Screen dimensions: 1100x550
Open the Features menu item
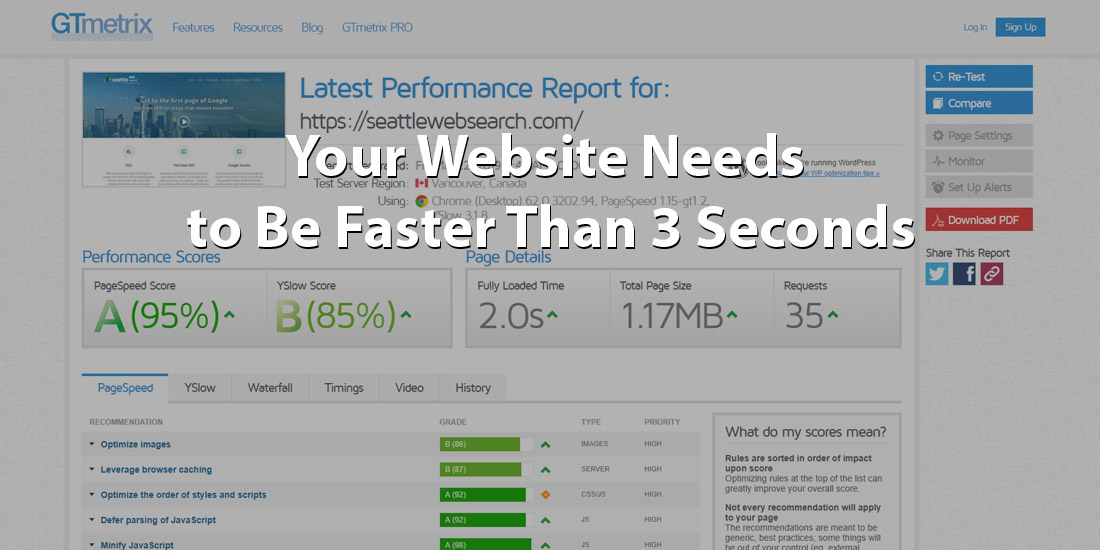[x=194, y=27]
